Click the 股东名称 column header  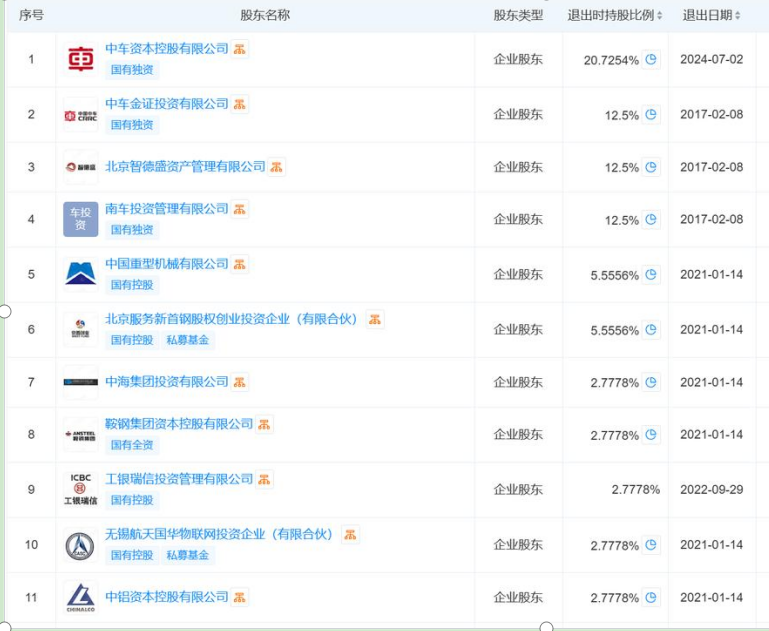point(265,16)
